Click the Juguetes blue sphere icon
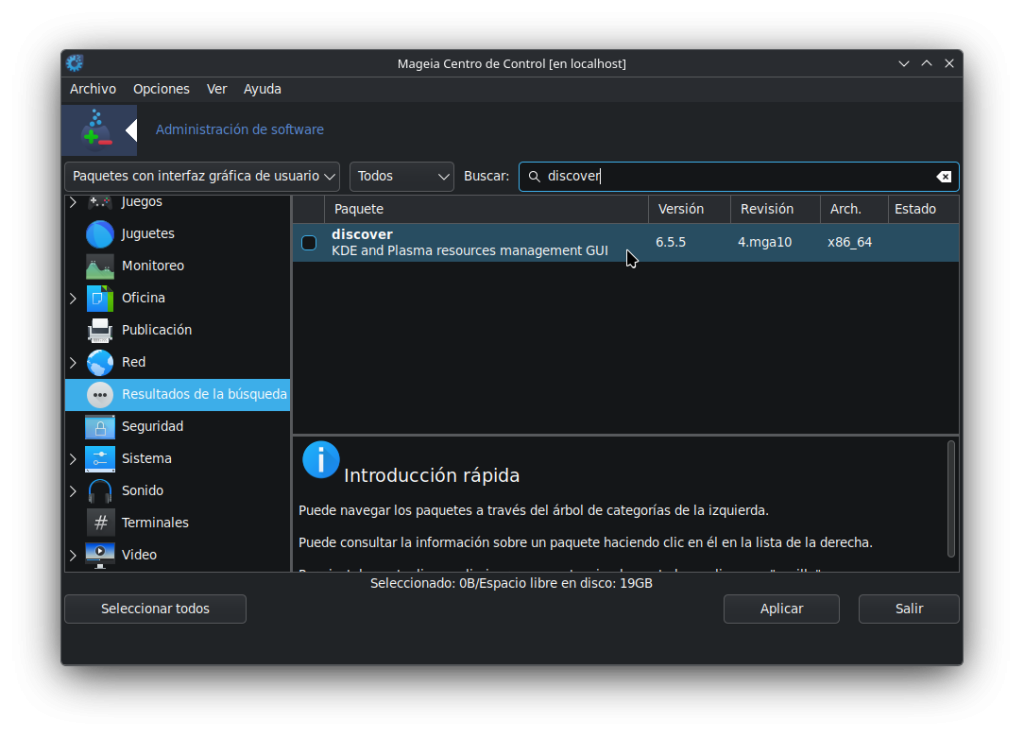This screenshot has height=738, width=1024. pyautogui.click(x=100, y=234)
